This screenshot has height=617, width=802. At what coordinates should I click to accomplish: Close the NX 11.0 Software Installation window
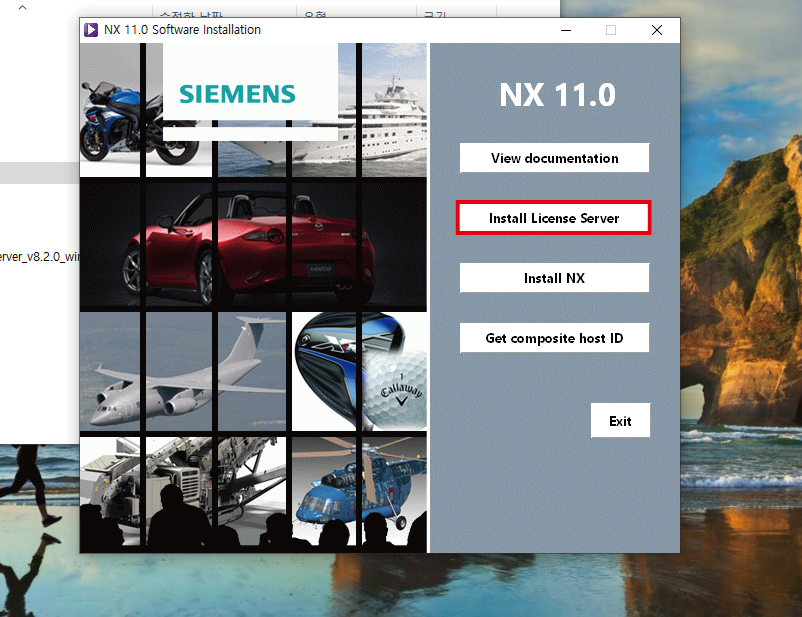(x=657, y=30)
